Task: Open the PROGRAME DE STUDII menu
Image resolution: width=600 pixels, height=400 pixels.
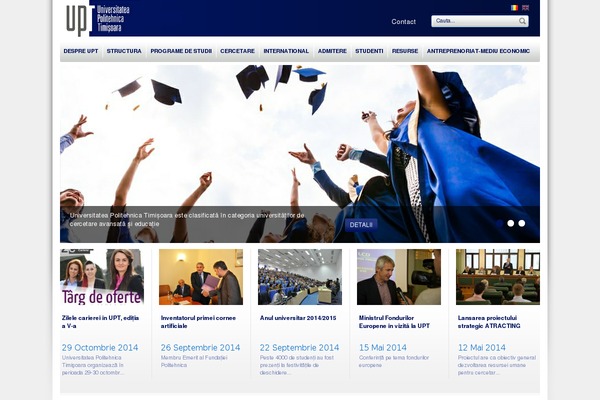Action: point(181,51)
